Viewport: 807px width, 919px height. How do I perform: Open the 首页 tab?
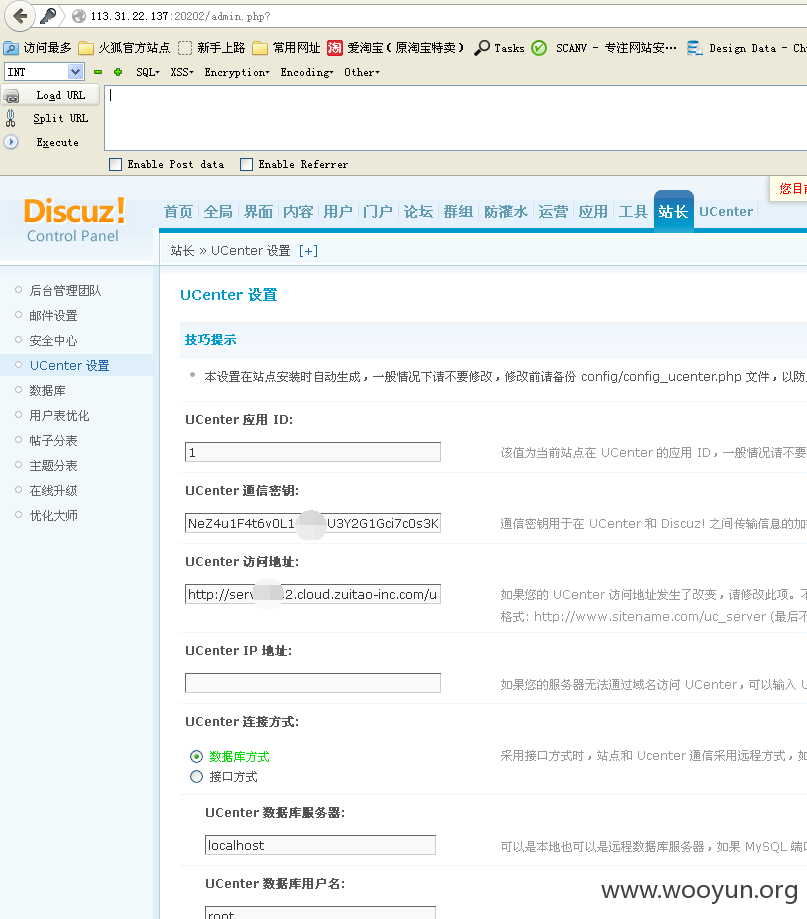coord(178,212)
